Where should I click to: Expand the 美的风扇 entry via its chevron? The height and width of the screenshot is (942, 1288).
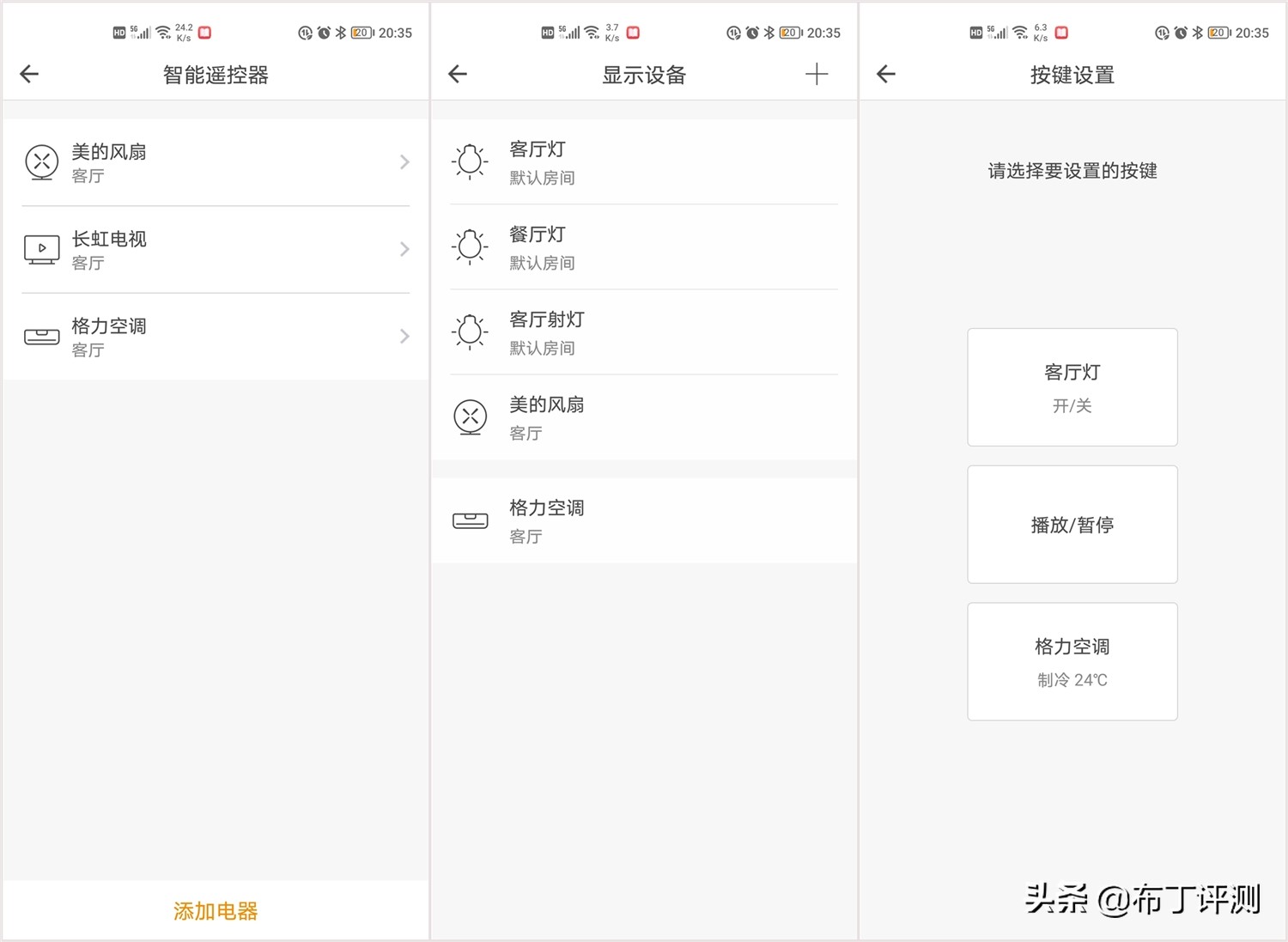(404, 161)
